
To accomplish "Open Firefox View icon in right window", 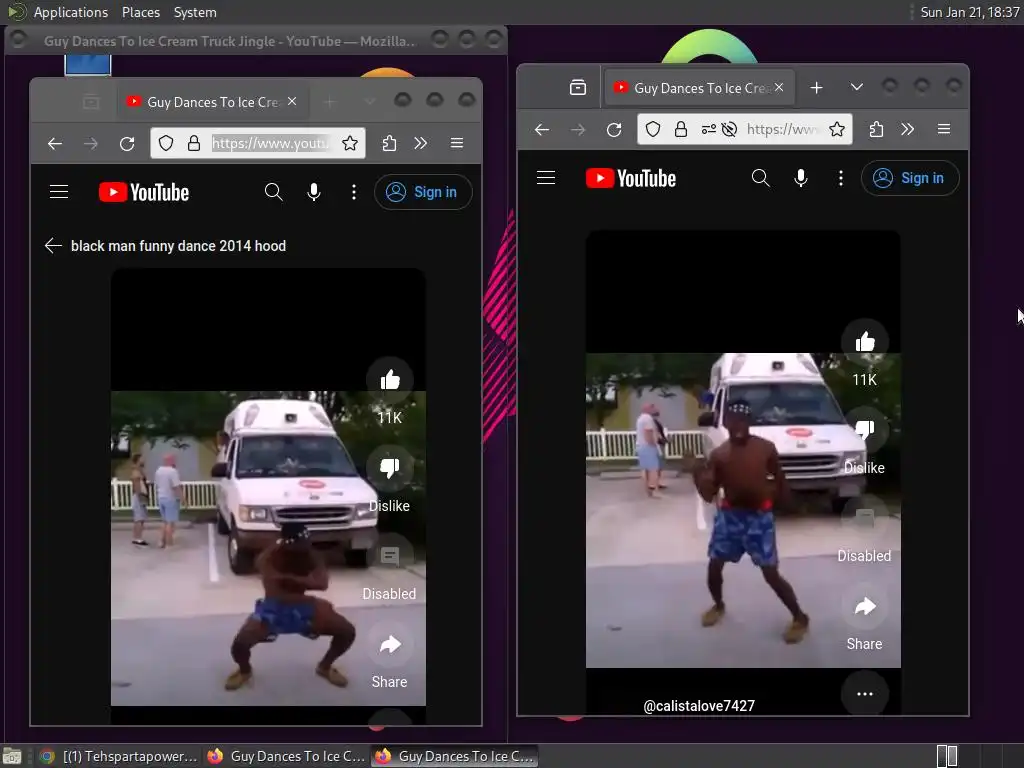I will click(x=578, y=88).
